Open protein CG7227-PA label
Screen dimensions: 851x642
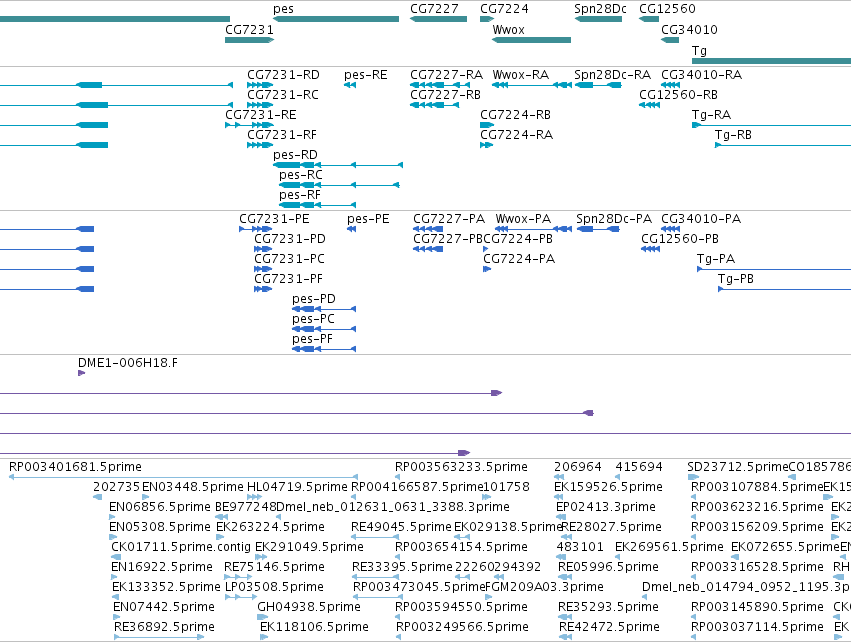click(449, 219)
